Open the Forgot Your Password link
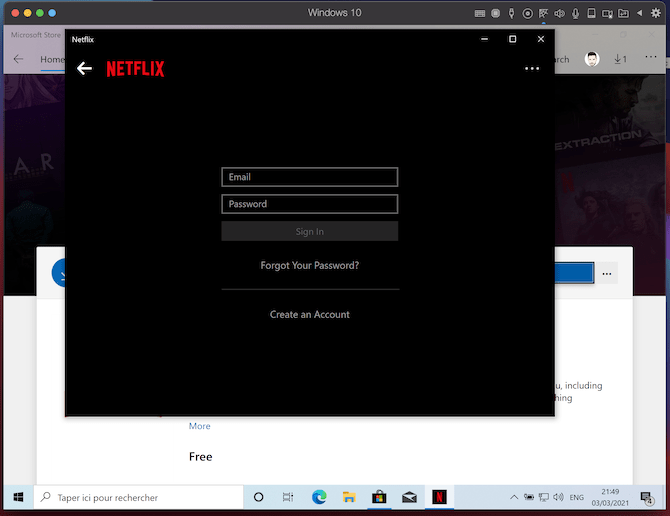Screen dimensions: 670x516 [x=310, y=265]
